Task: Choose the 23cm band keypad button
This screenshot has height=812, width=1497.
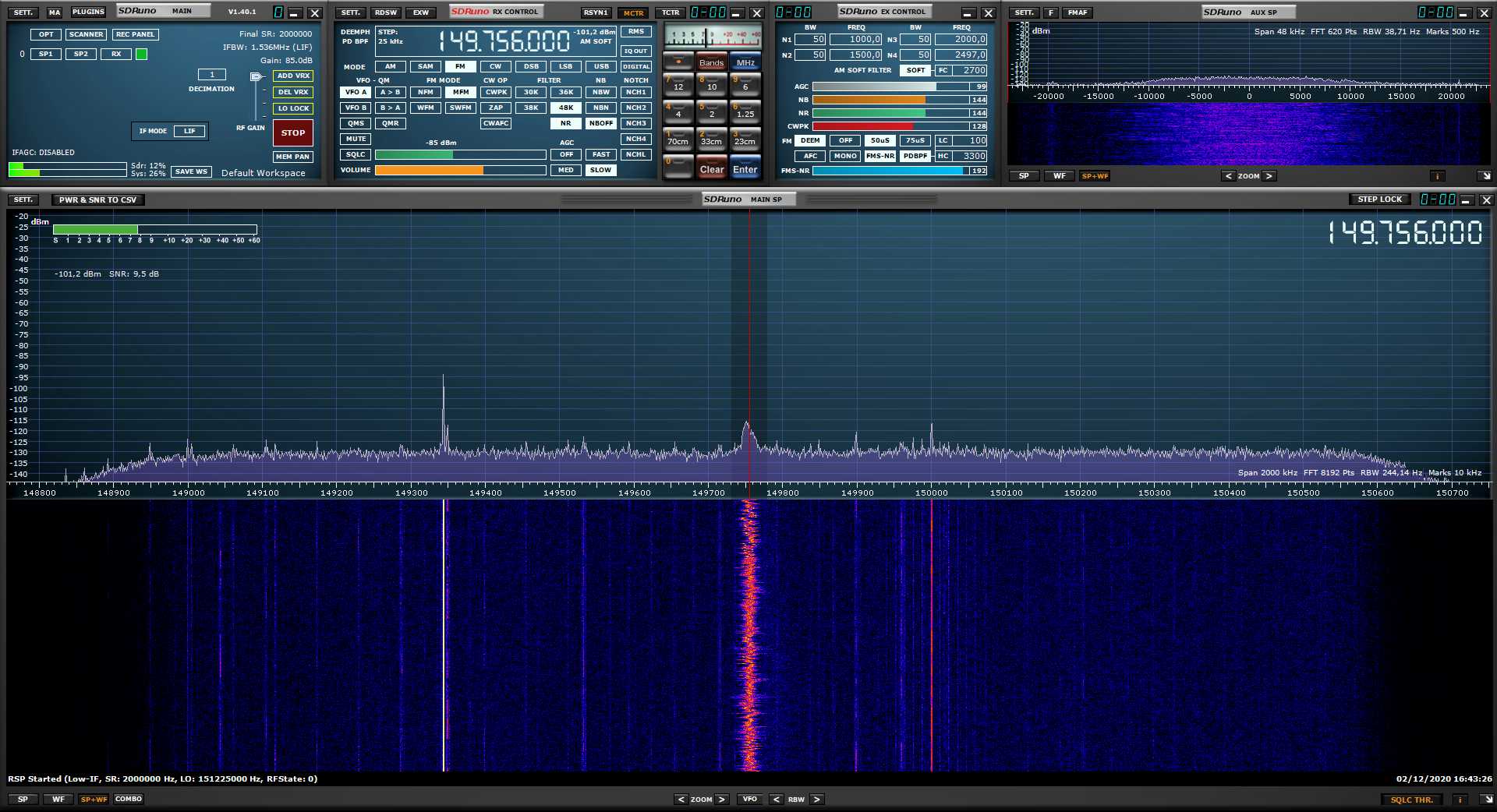Action: tap(745, 141)
